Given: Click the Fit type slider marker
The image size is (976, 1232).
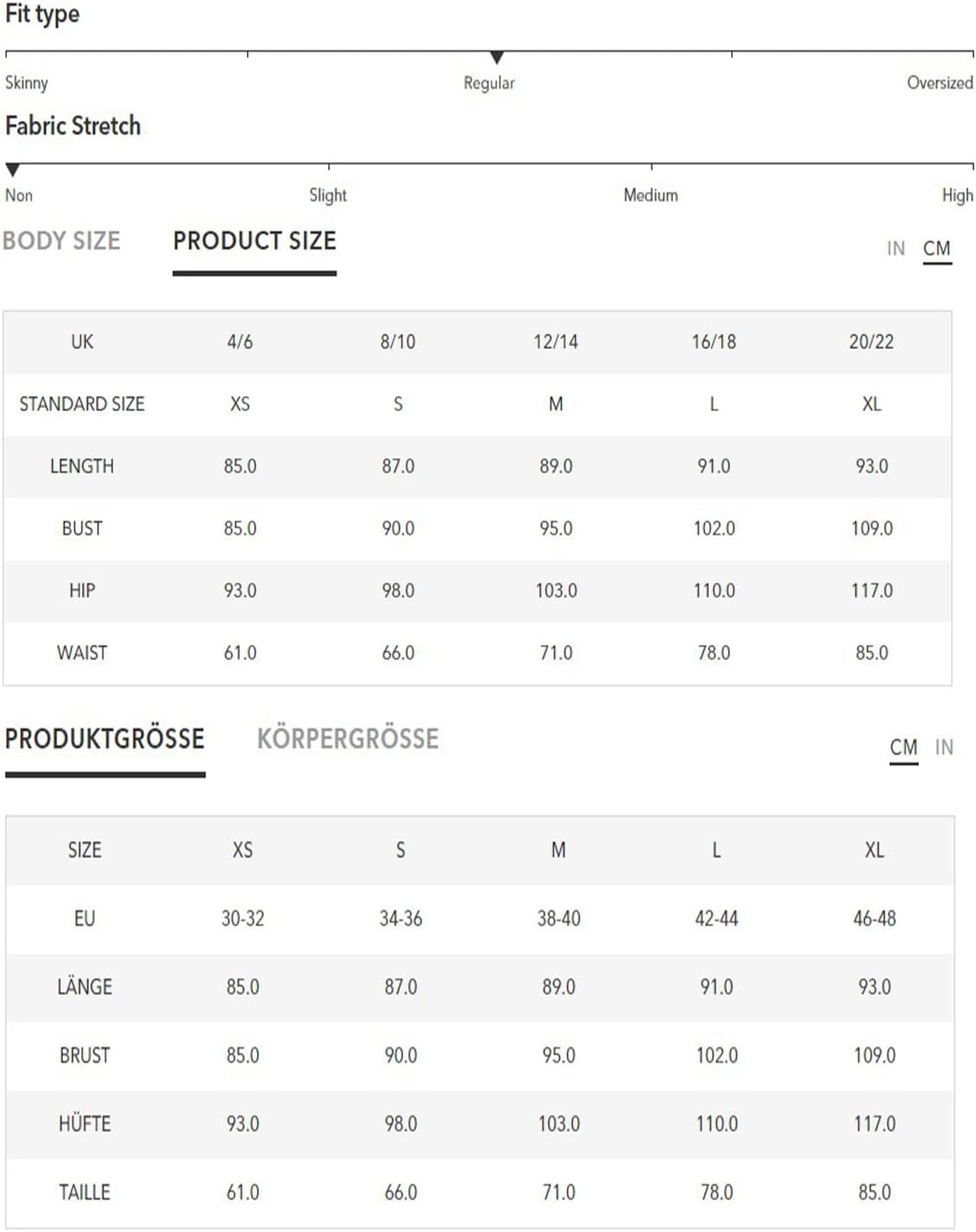Looking at the screenshot, I should [496, 58].
